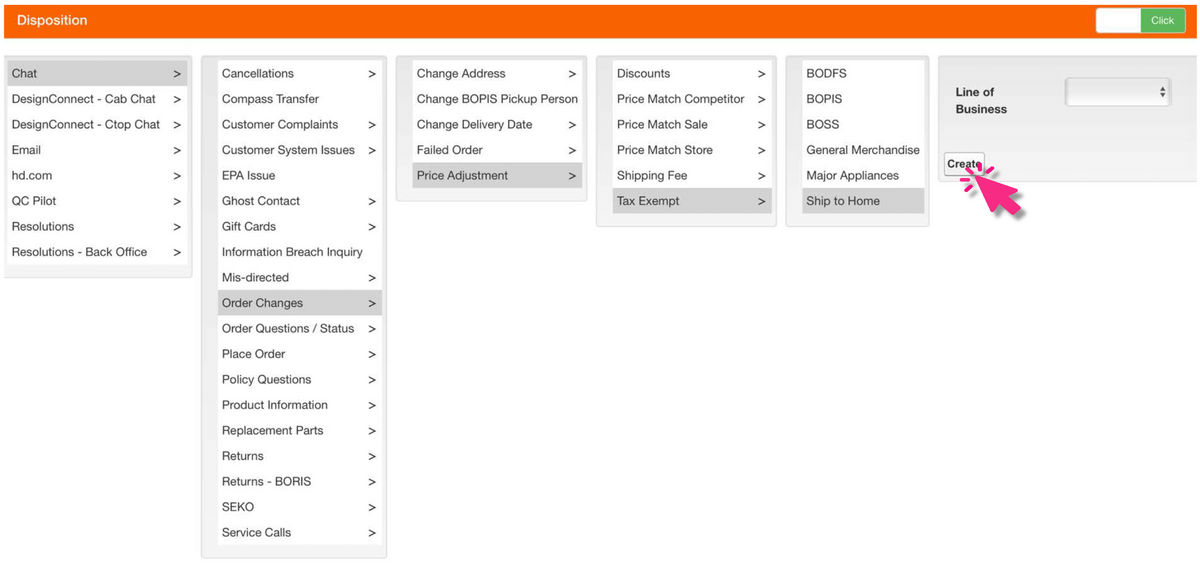
Task: Open Information Breach Inquiry item
Action: point(292,252)
